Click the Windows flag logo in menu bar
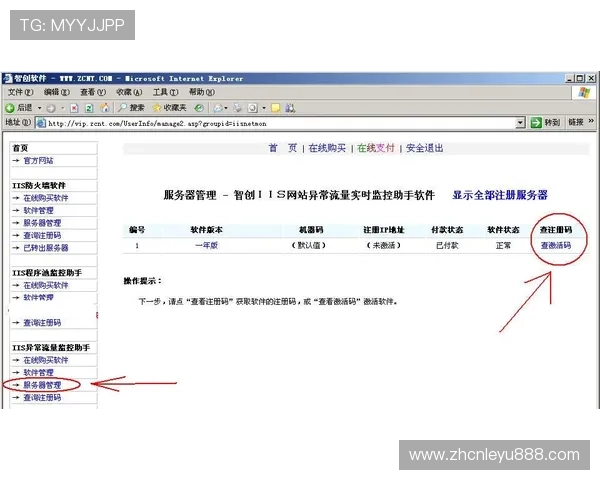600x480 pixels. (x=584, y=93)
